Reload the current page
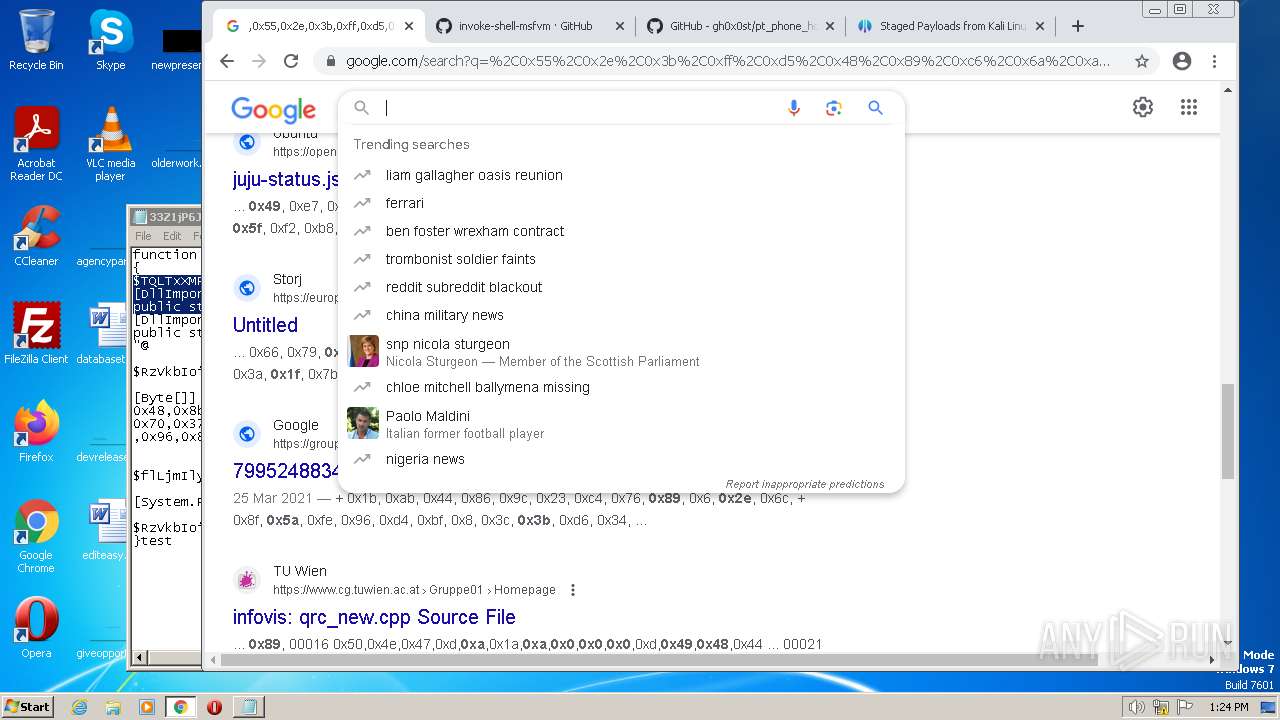 pos(291,61)
